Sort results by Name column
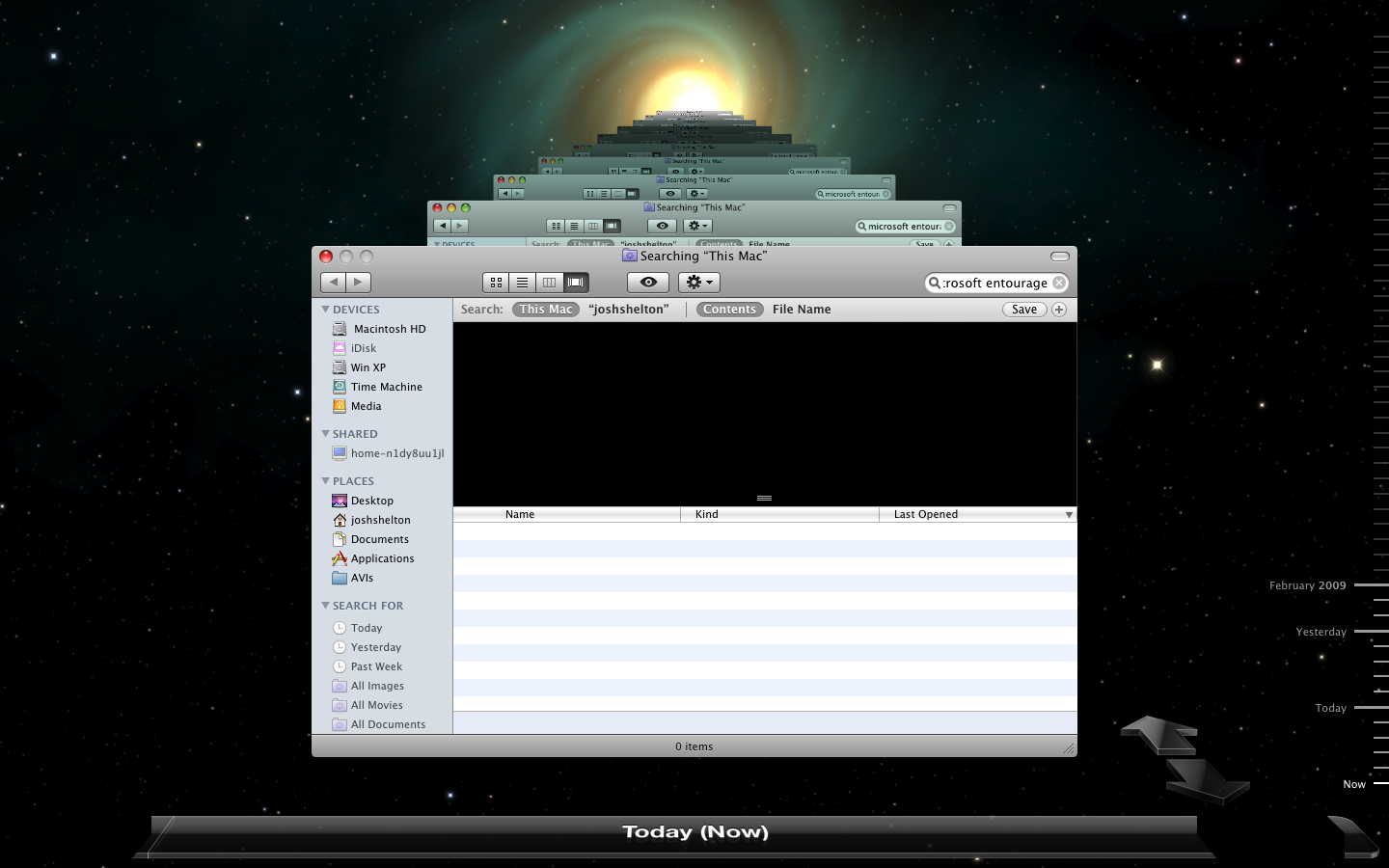Image resolution: width=1389 pixels, height=868 pixels. click(567, 514)
